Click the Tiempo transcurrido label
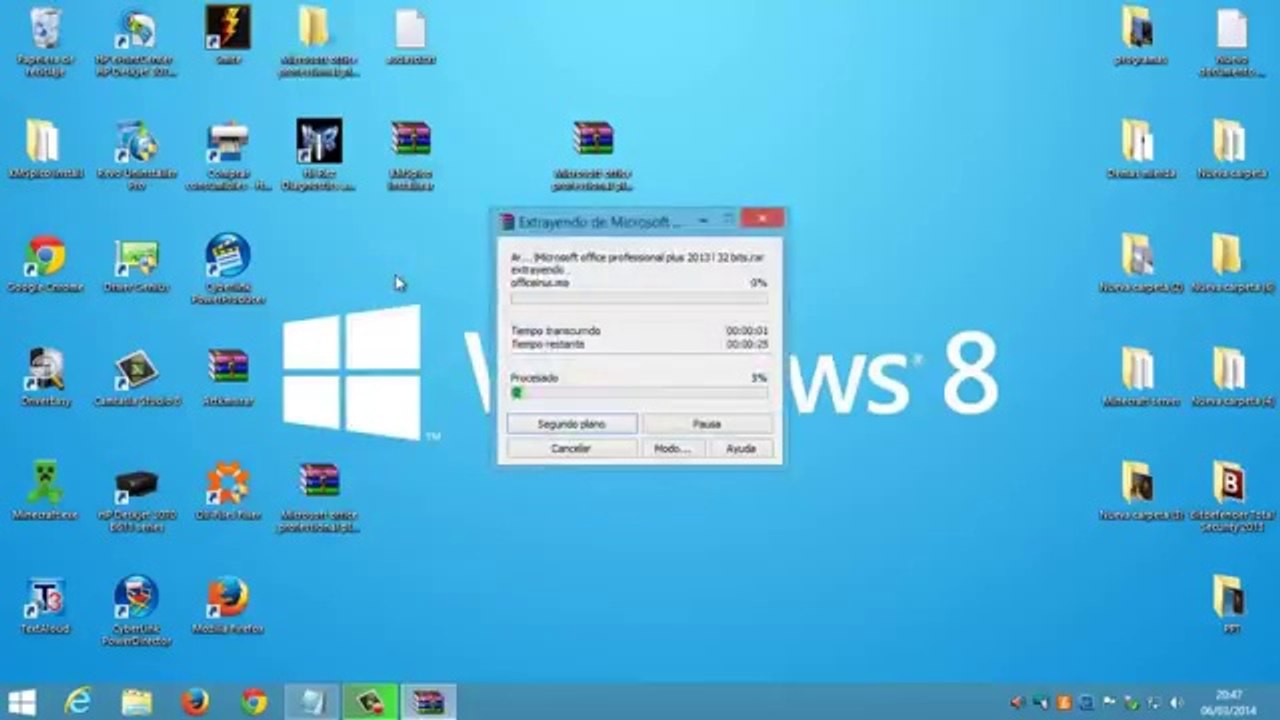The image size is (1280, 720). tap(556, 330)
